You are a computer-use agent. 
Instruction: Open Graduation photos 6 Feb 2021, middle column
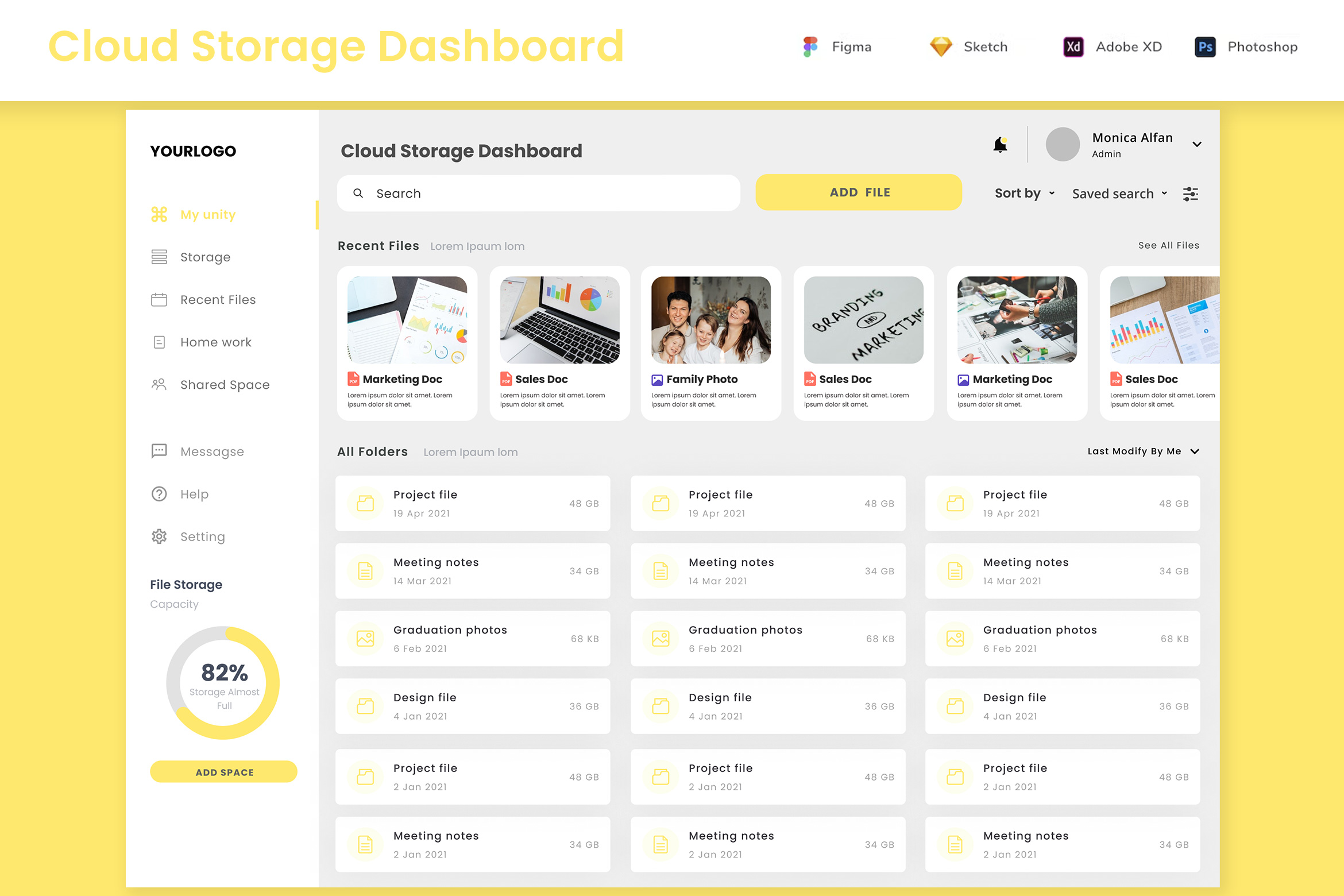(768, 639)
